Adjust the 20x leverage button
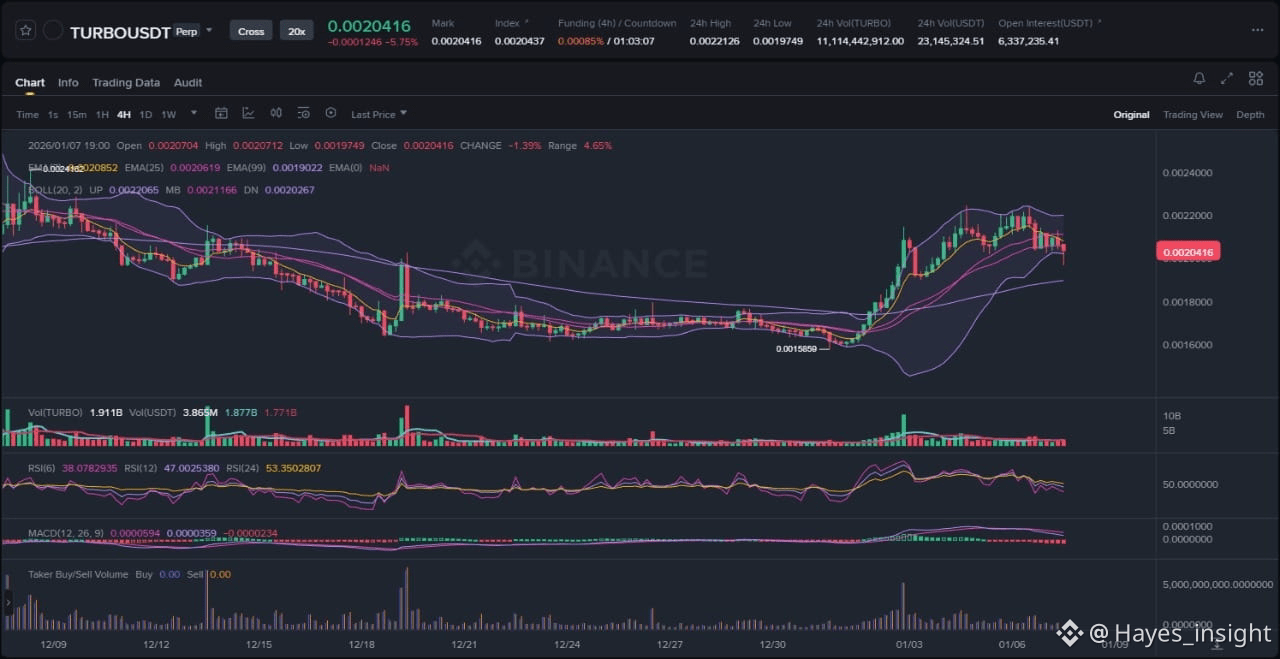Screen dimensions: 1280x659 pyautogui.click(x=296, y=31)
